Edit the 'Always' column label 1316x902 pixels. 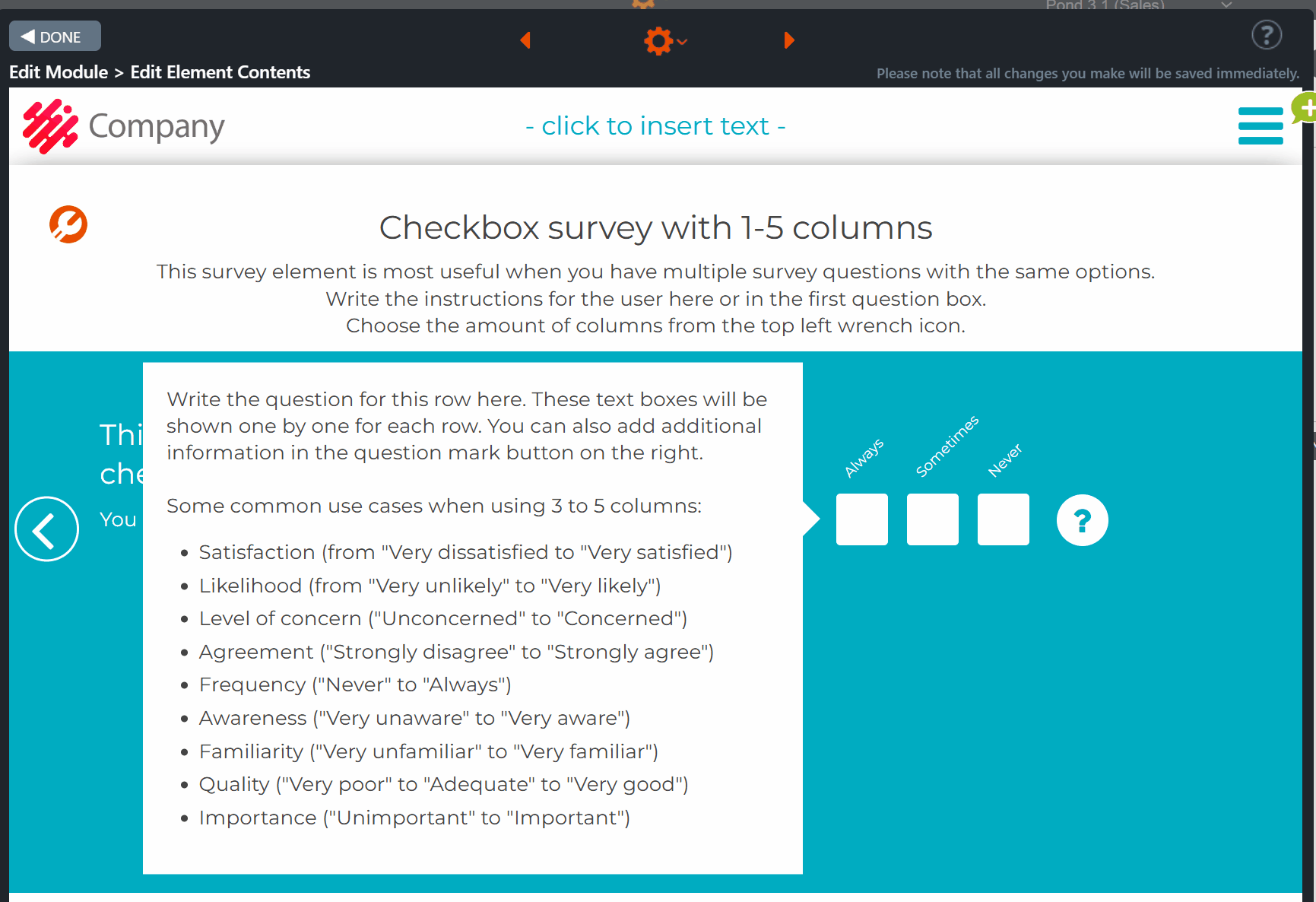click(x=864, y=458)
